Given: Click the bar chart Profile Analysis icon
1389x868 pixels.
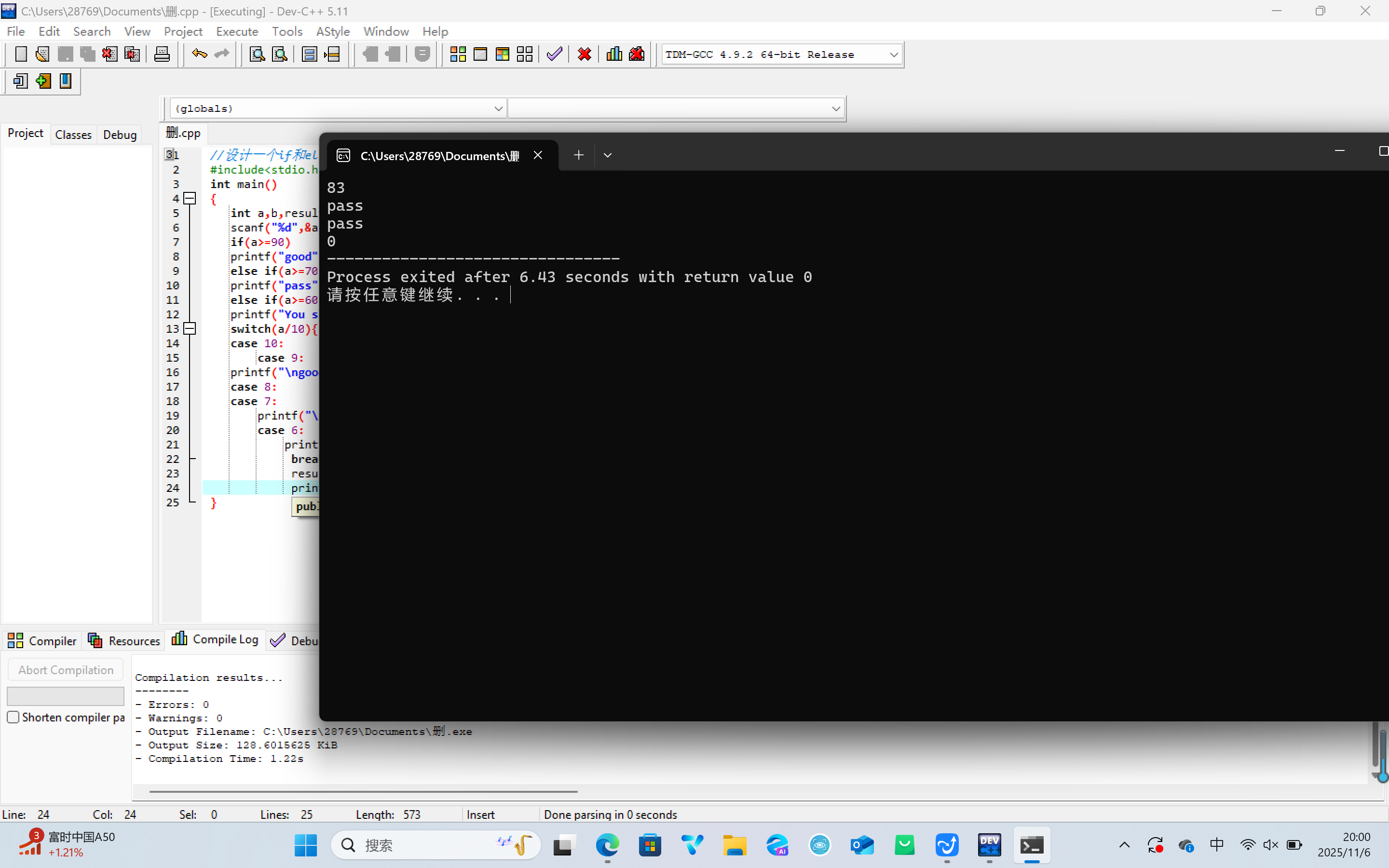Looking at the screenshot, I should (614, 54).
